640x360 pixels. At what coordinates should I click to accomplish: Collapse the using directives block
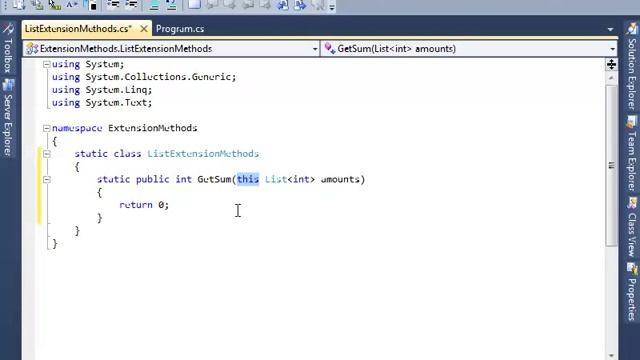[x=47, y=64]
